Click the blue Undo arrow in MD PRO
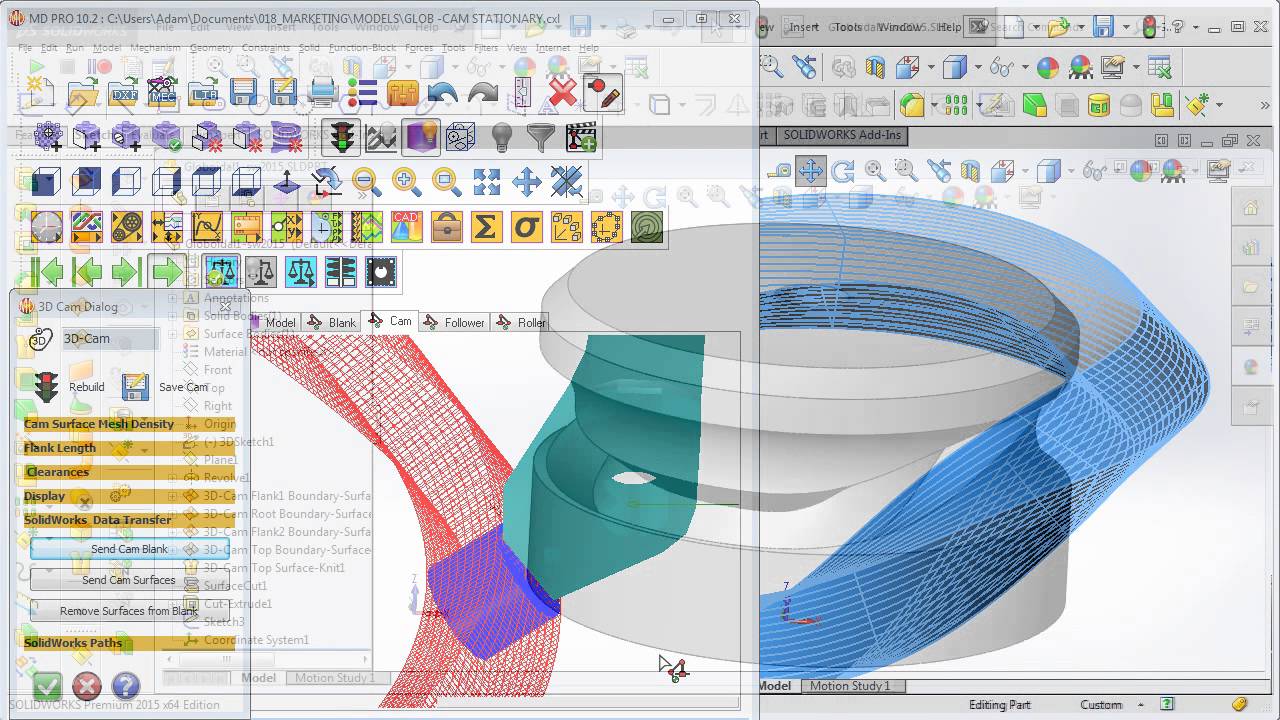The height and width of the screenshot is (720, 1280). [442, 95]
